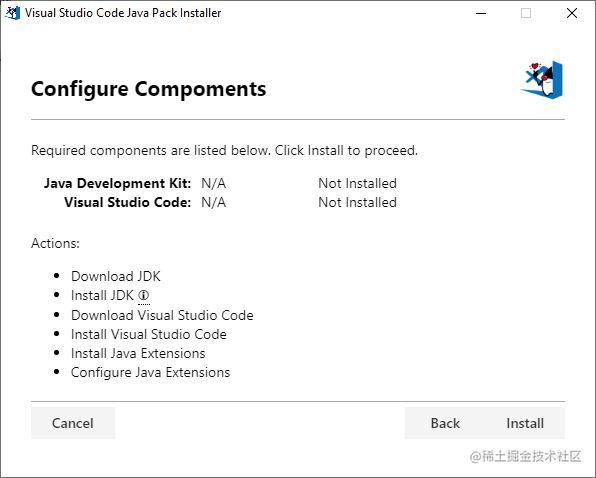The height and width of the screenshot is (478, 596).
Task: Select 'Install Visual Studio Code' action
Action: point(149,334)
